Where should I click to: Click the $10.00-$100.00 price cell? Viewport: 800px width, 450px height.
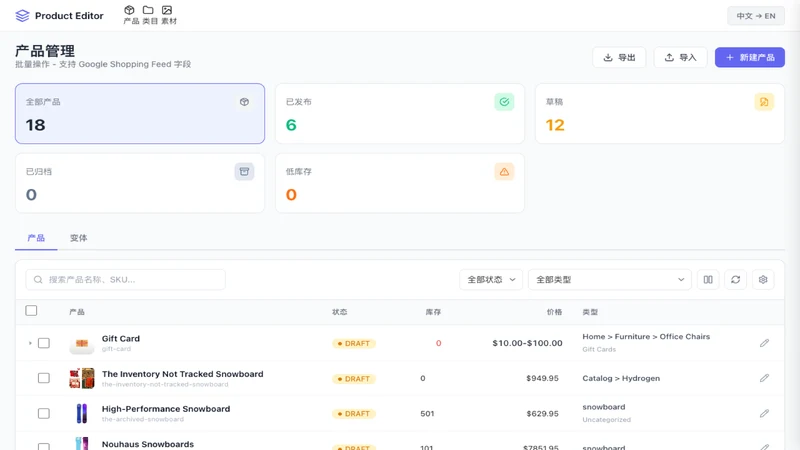click(527, 343)
